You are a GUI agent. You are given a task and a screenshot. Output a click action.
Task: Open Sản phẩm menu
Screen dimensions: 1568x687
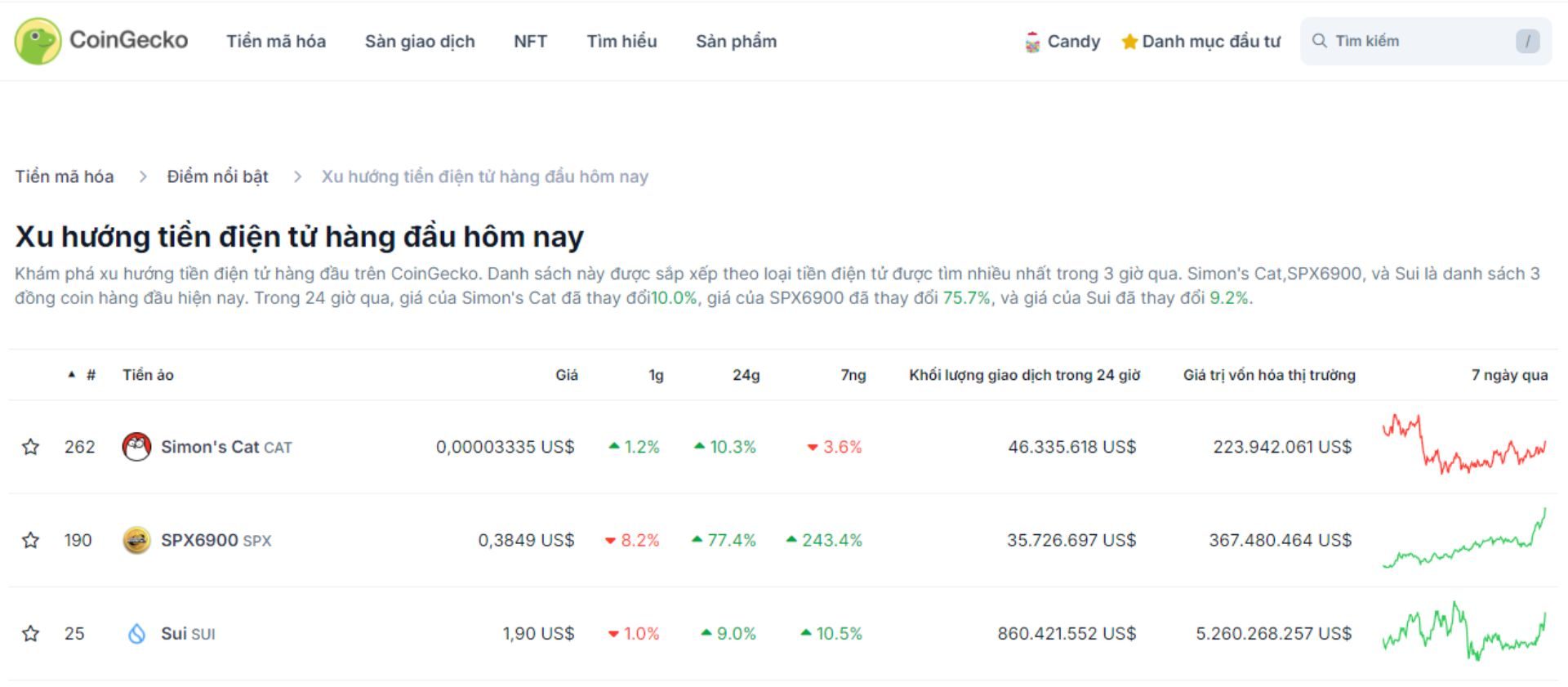click(736, 41)
